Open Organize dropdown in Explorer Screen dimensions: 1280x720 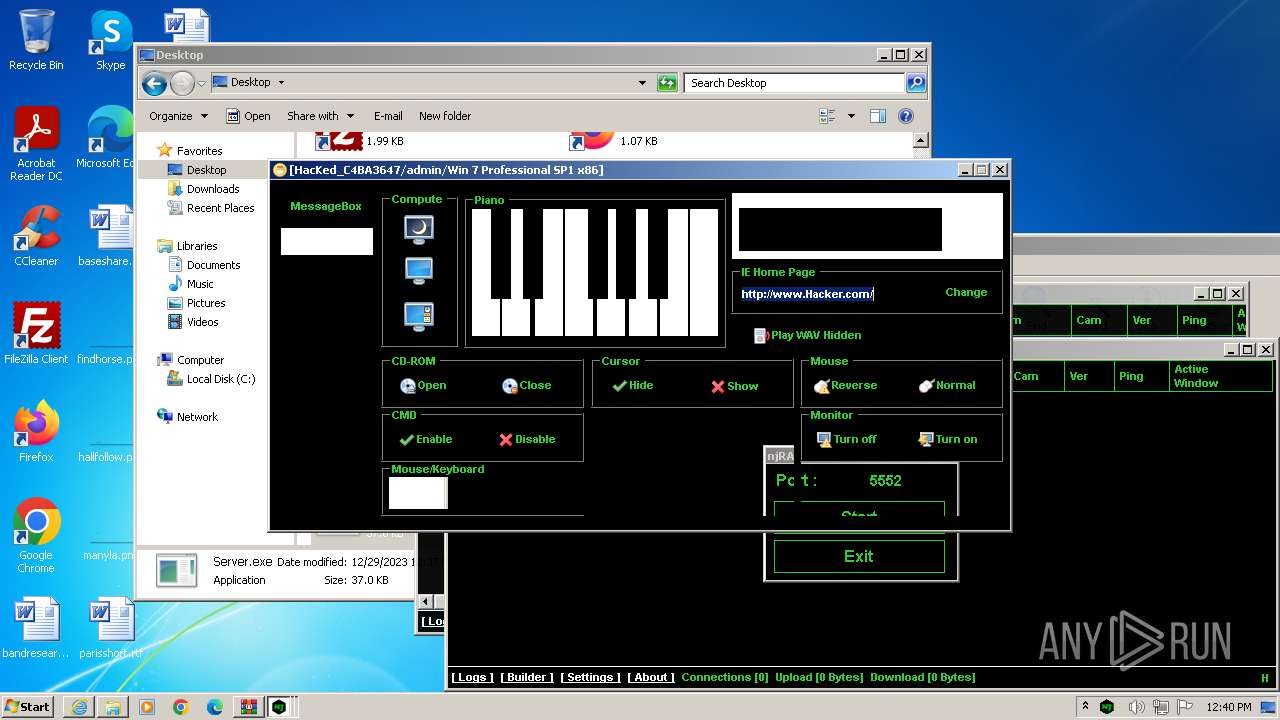click(x=178, y=116)
